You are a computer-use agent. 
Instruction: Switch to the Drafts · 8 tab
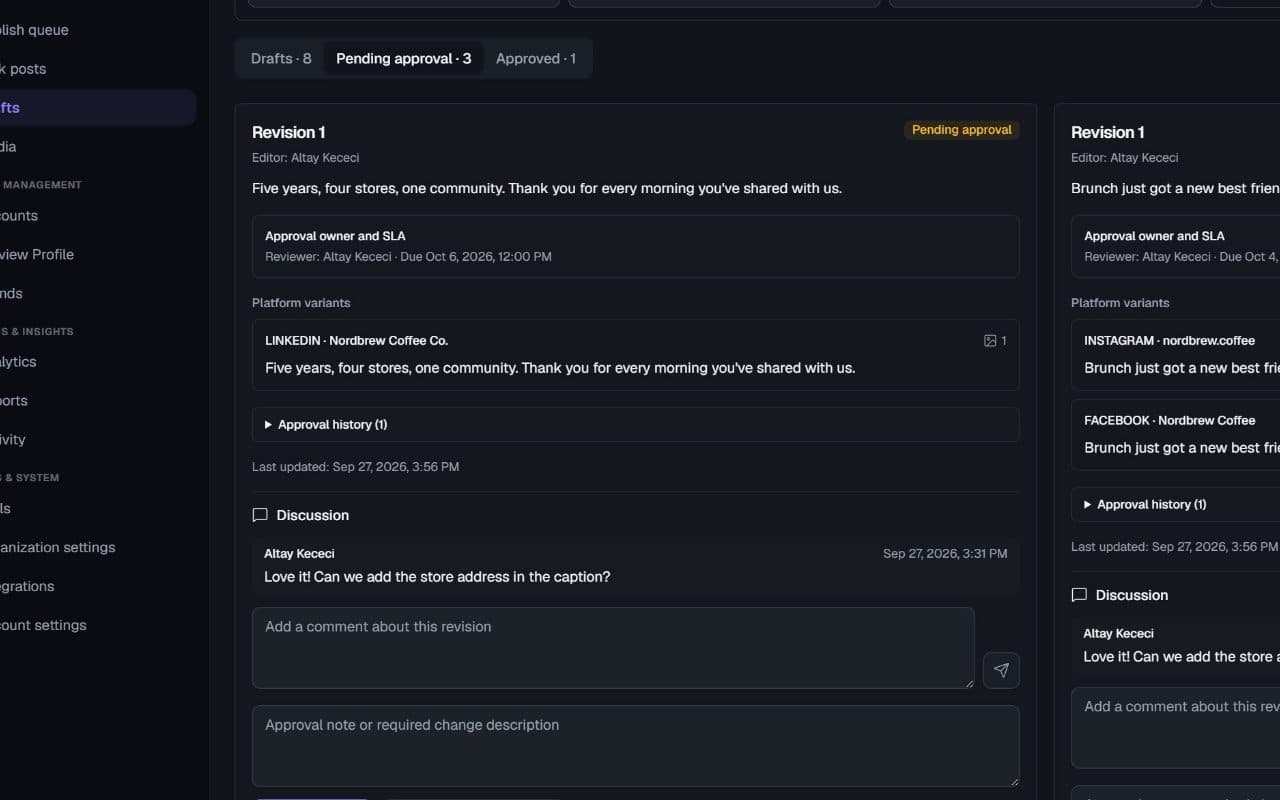pyautogui.click(x=281, y=59)
